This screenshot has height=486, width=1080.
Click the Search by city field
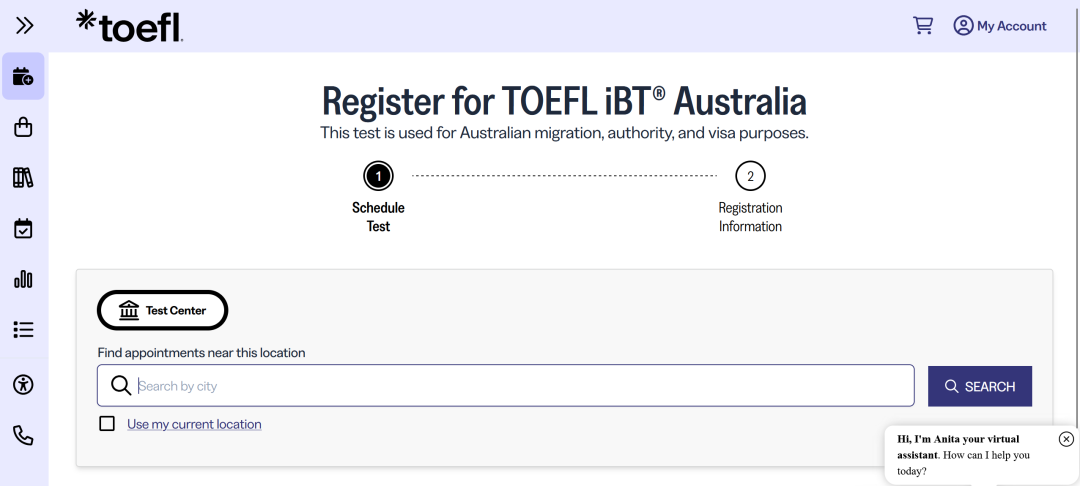(x=520, y=386)
